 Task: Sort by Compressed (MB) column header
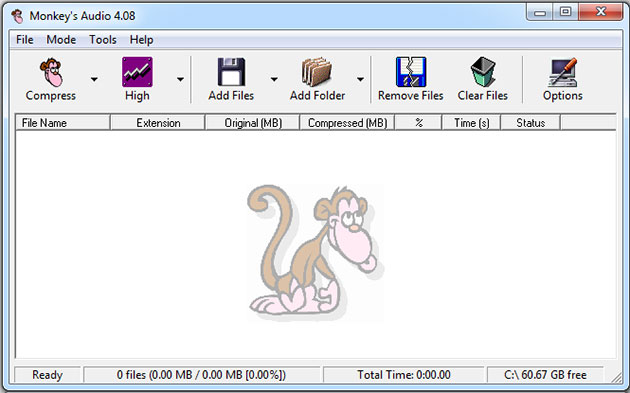pyautogui.click(x=347, y=123)
